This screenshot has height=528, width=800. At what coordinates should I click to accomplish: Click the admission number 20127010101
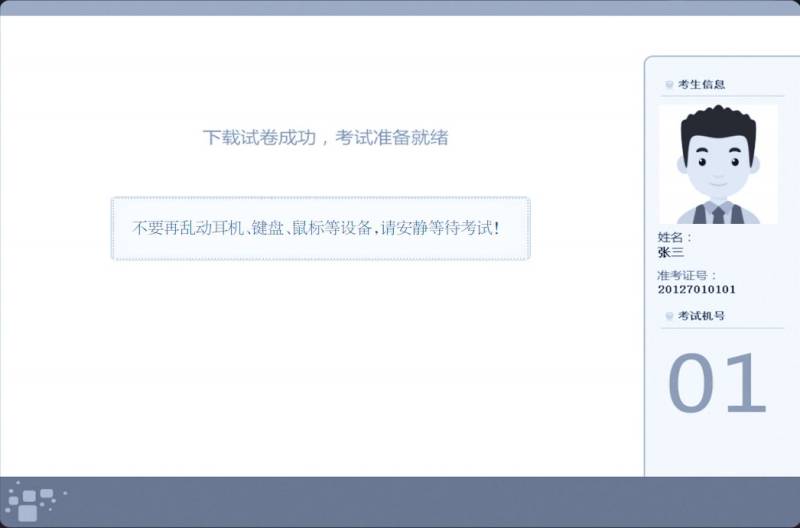tap(696, 289)
